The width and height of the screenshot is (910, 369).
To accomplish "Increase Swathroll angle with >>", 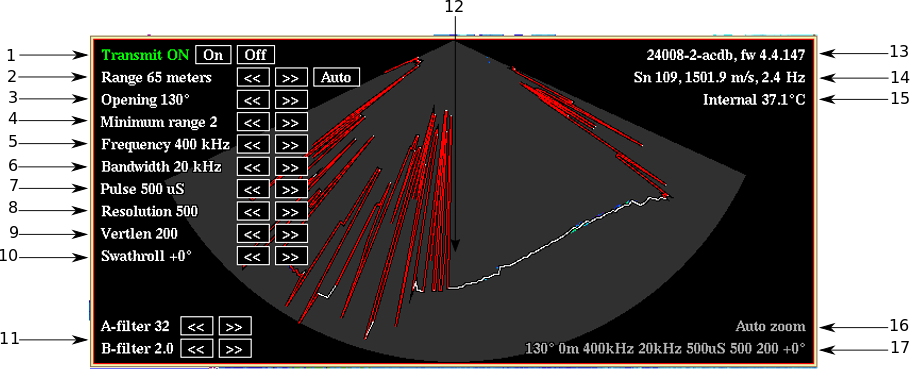I will (x=291, y=256).
